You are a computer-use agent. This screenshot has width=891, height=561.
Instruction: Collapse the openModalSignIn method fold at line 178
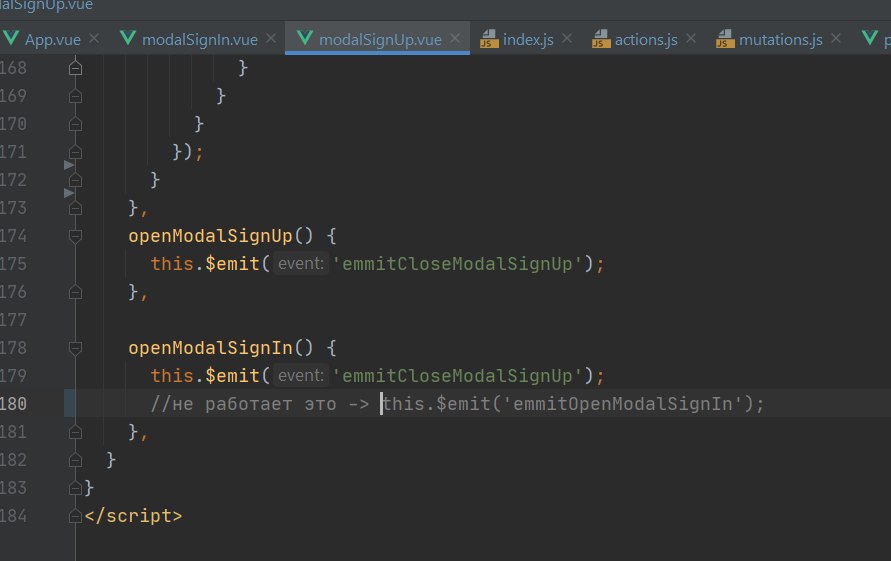(x=75, y=348)
